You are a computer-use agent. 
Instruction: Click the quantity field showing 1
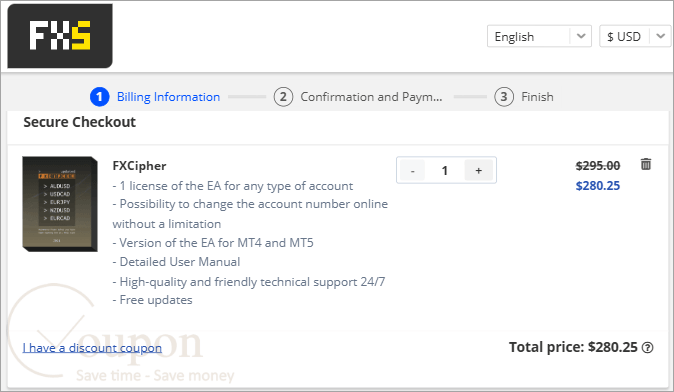click(445, 171)
